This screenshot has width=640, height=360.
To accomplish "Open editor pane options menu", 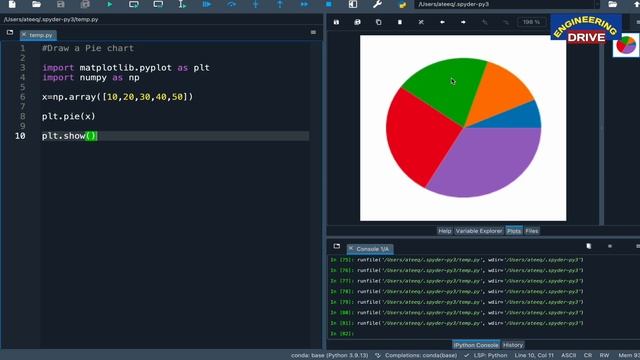I will pos(313,32).
